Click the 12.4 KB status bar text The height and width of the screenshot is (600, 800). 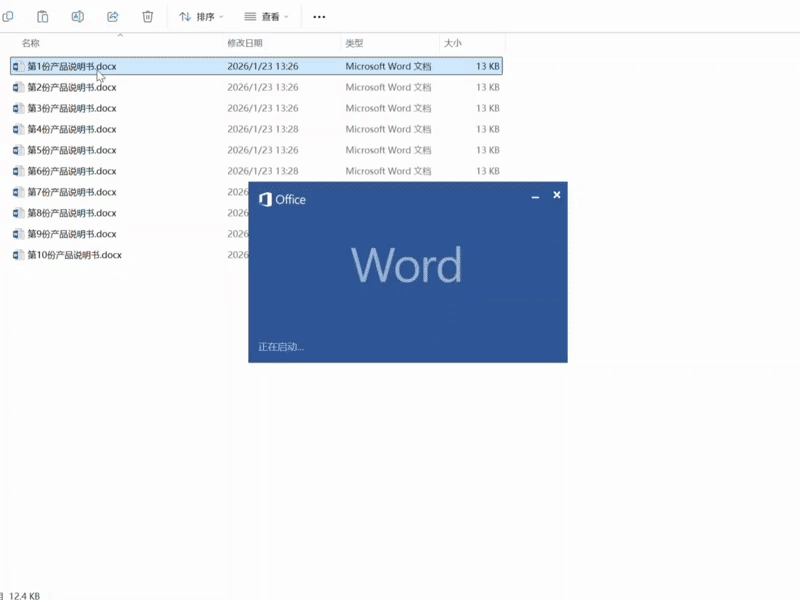tap(24, 595)
